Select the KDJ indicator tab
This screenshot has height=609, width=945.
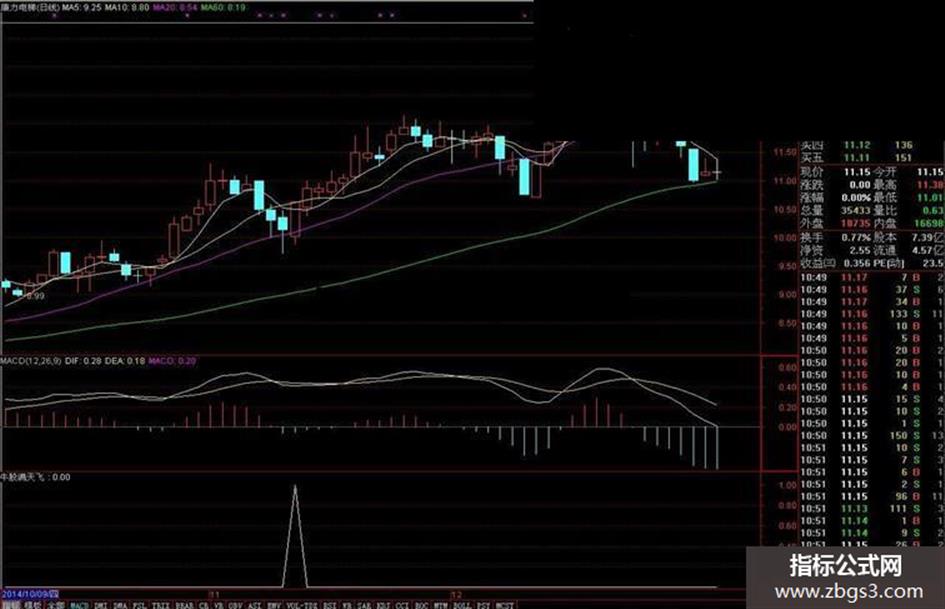[383, 605]
